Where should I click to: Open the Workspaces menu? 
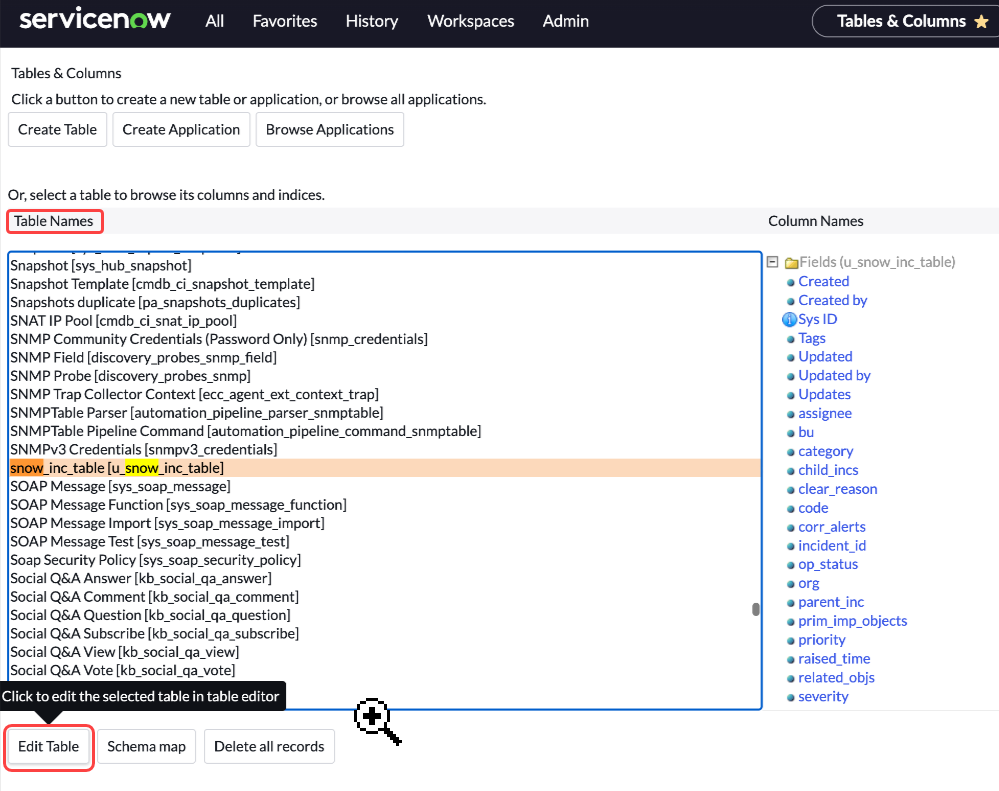[471, 21]
